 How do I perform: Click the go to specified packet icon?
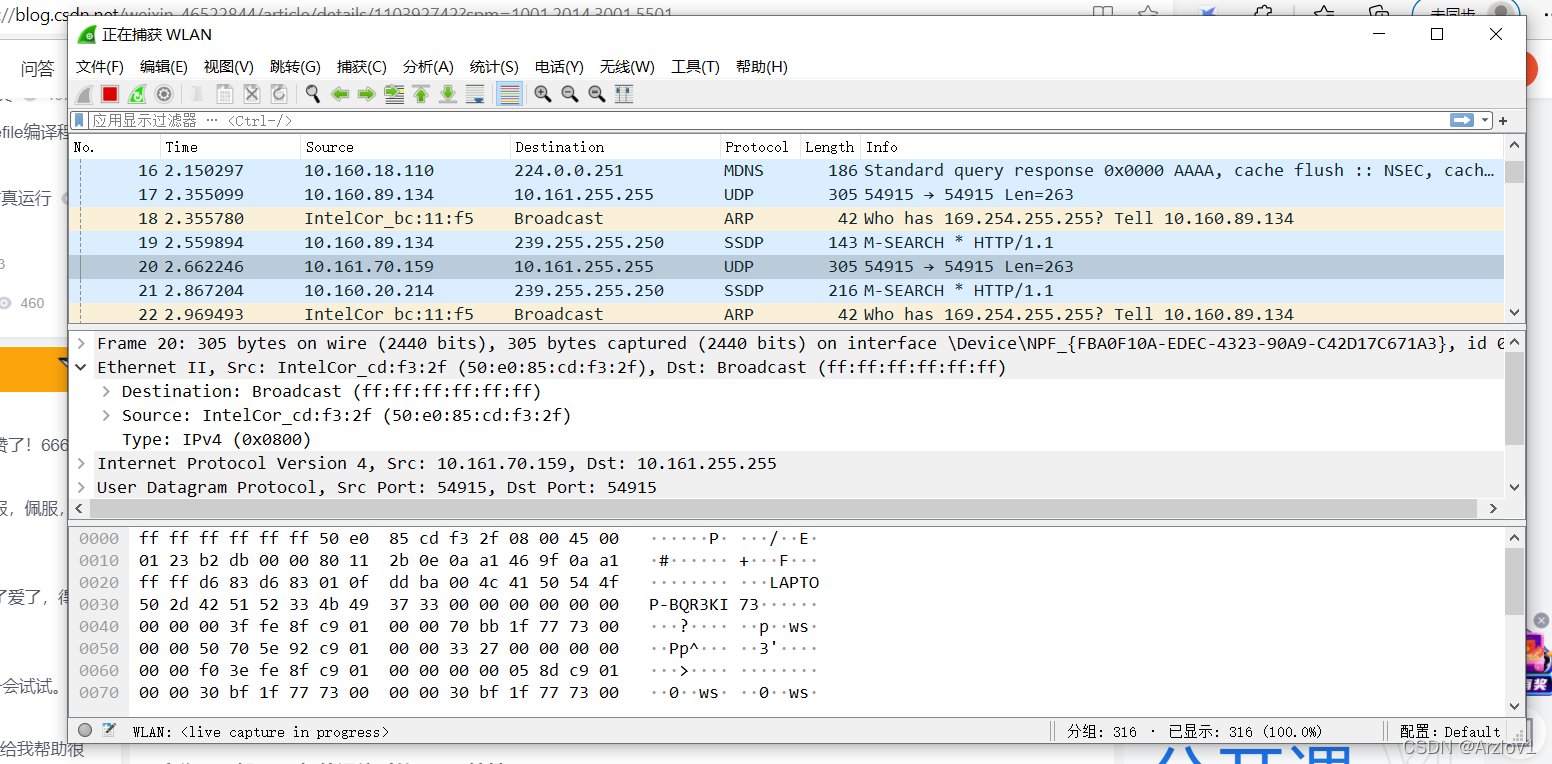(x=394, y=94)
